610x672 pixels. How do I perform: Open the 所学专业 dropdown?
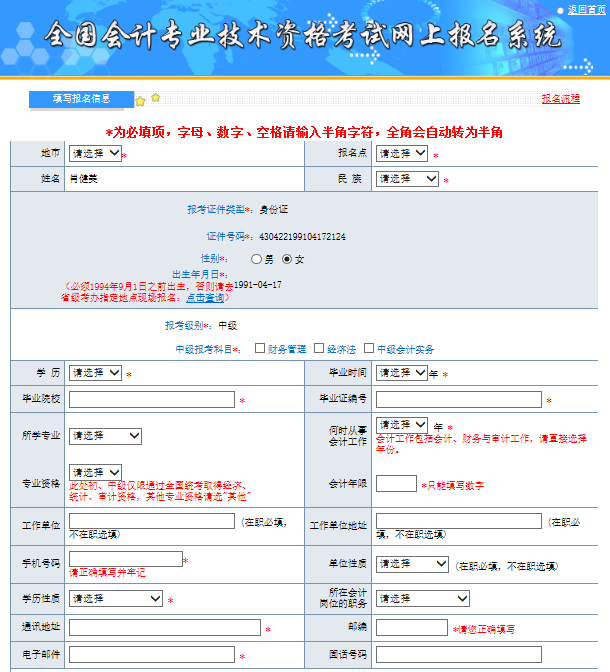pyautogui.click(x=105, y=436)
